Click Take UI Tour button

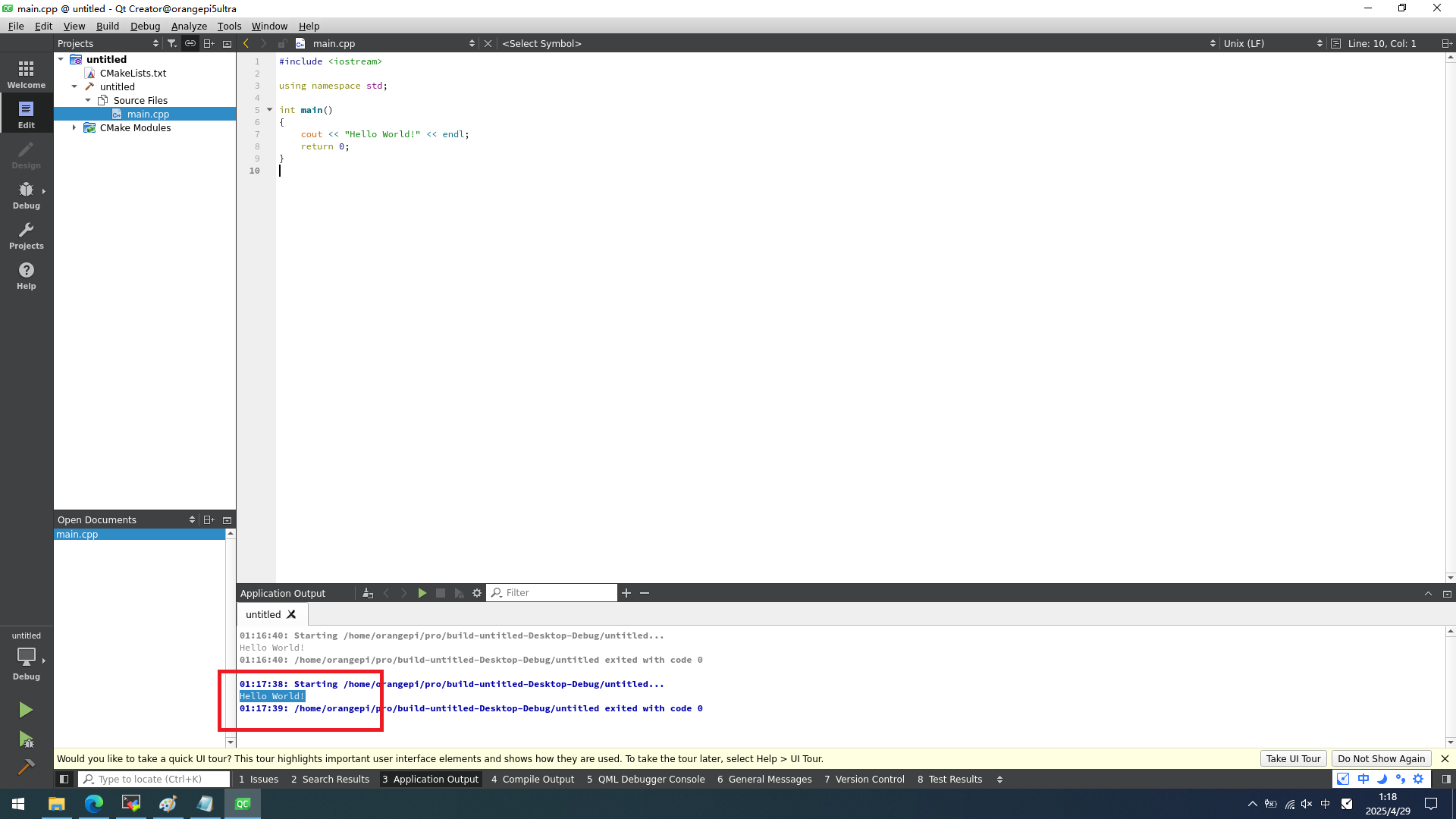(1293, 758)
